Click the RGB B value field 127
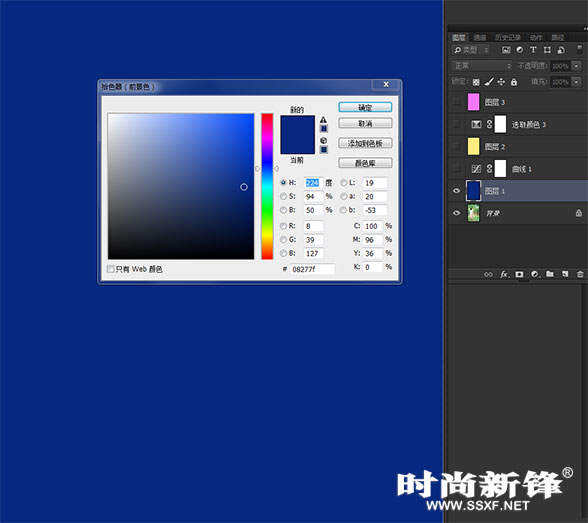Image resolution: width=588 pixels, height=523 pixels. tap(313, 253)
